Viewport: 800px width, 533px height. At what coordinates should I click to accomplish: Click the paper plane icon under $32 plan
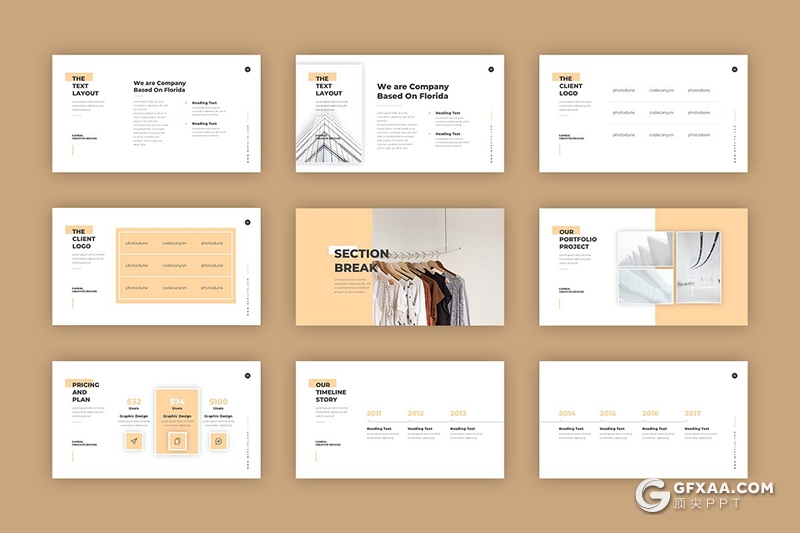[x=133, y=441]
